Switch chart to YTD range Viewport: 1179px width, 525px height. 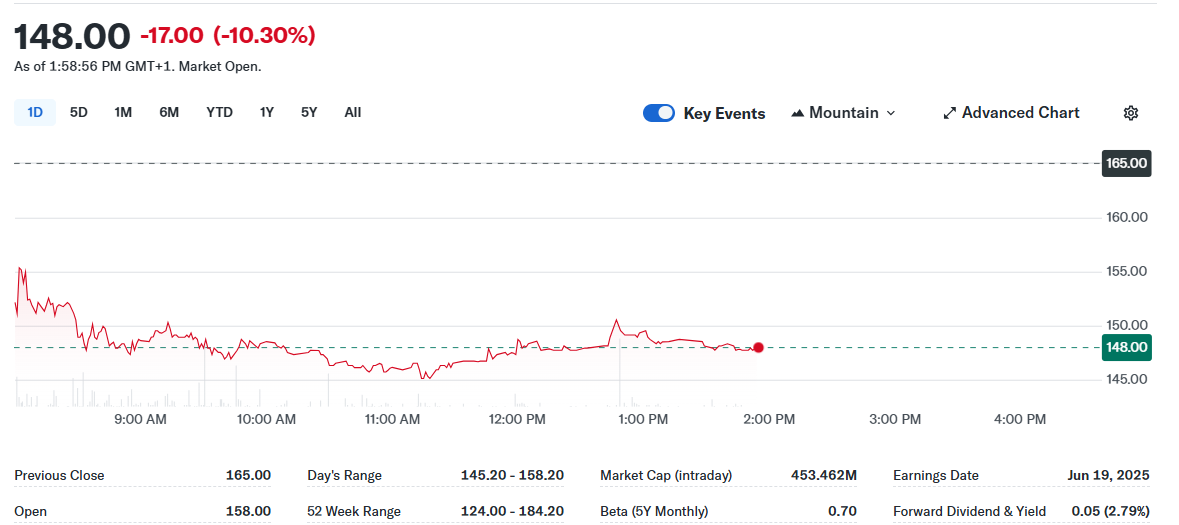220,113
